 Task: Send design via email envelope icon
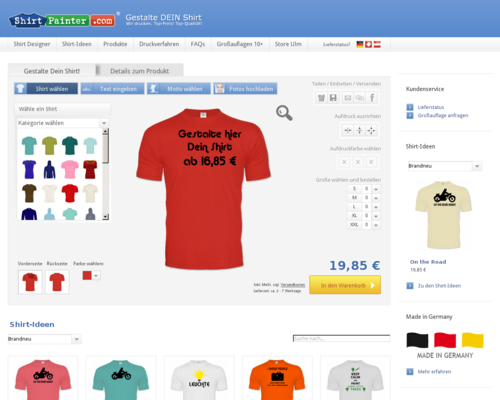click(x=348, y=98)
